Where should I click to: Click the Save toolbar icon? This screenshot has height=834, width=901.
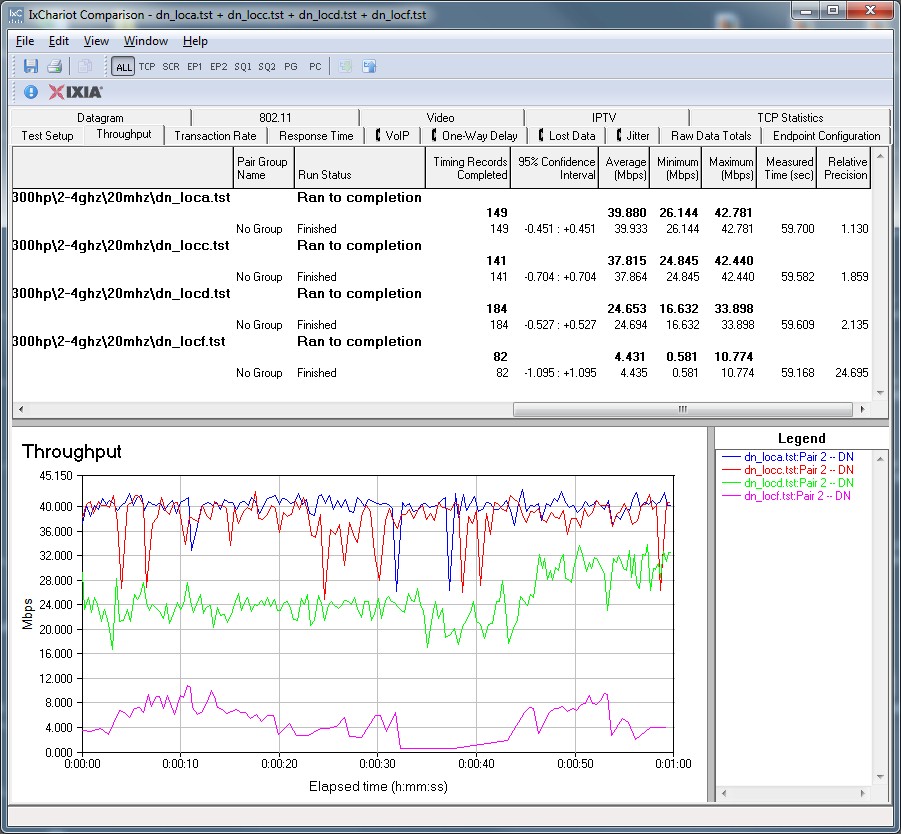click(x=30, y=66)
